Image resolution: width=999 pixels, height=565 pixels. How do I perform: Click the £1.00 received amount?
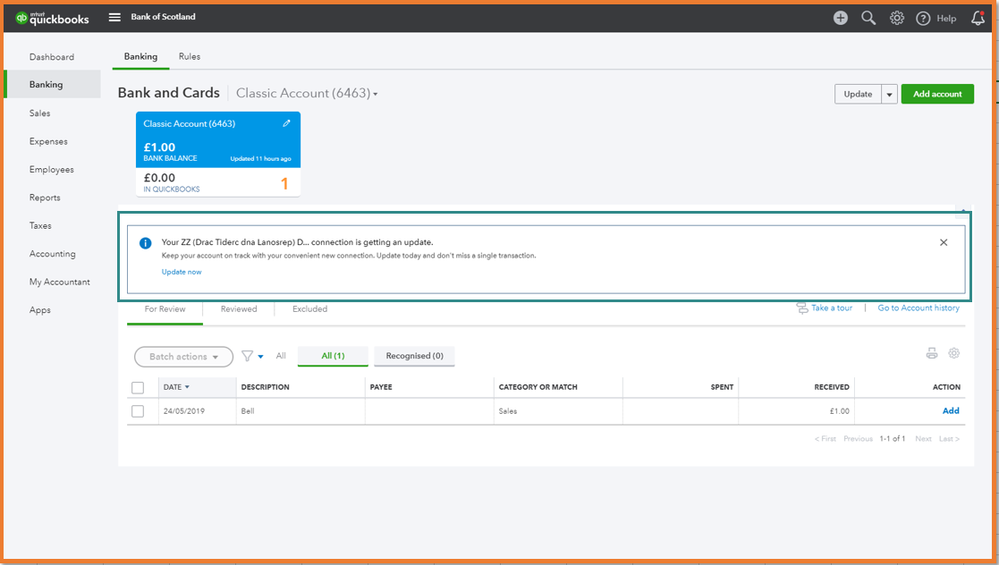[x=839, y=411]
